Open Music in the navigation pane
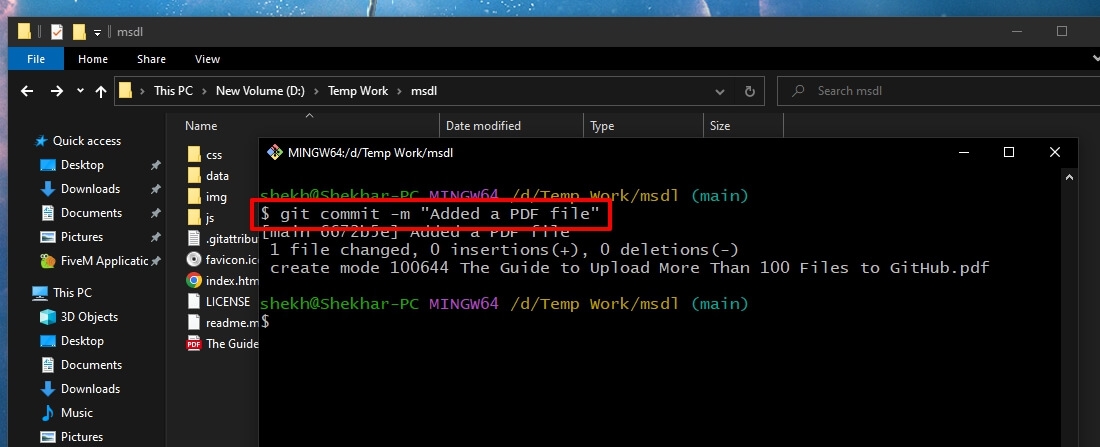The width and height of the screenshot is (1100, 447). pyautogui.click(x=76, y=413)
